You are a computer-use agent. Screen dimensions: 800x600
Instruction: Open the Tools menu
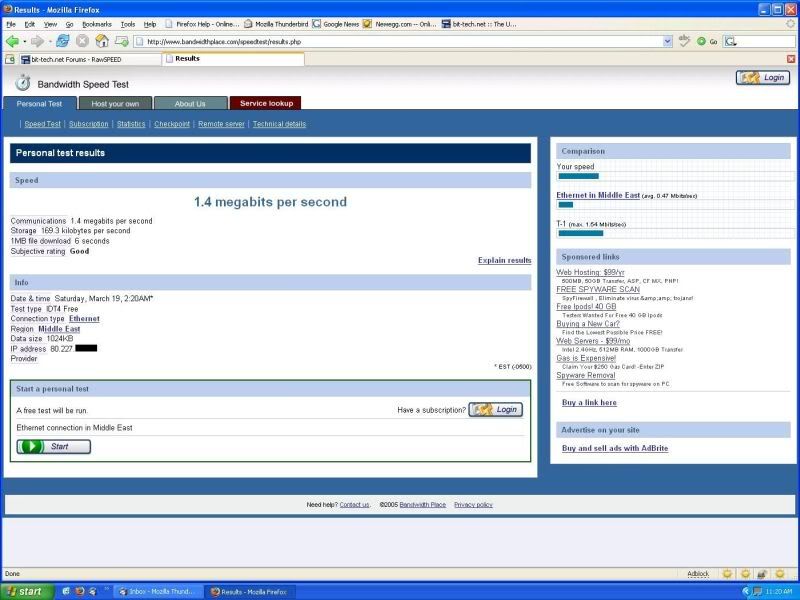click(x=128, y=24)
